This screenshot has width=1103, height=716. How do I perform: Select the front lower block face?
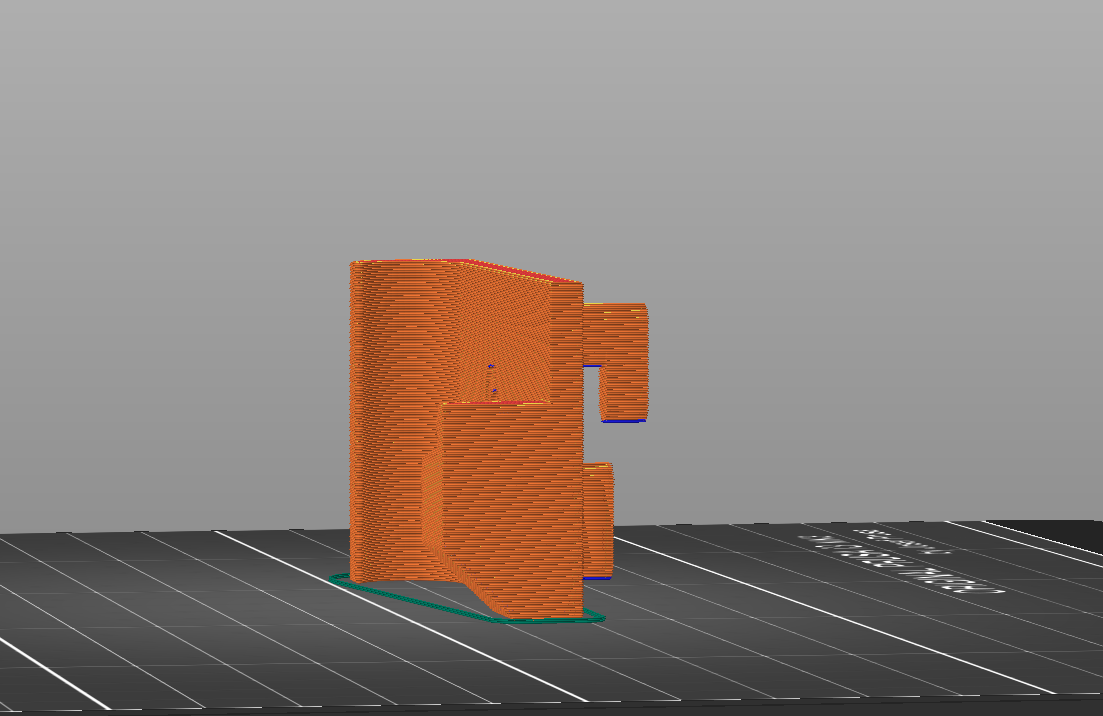click(510, 500)
